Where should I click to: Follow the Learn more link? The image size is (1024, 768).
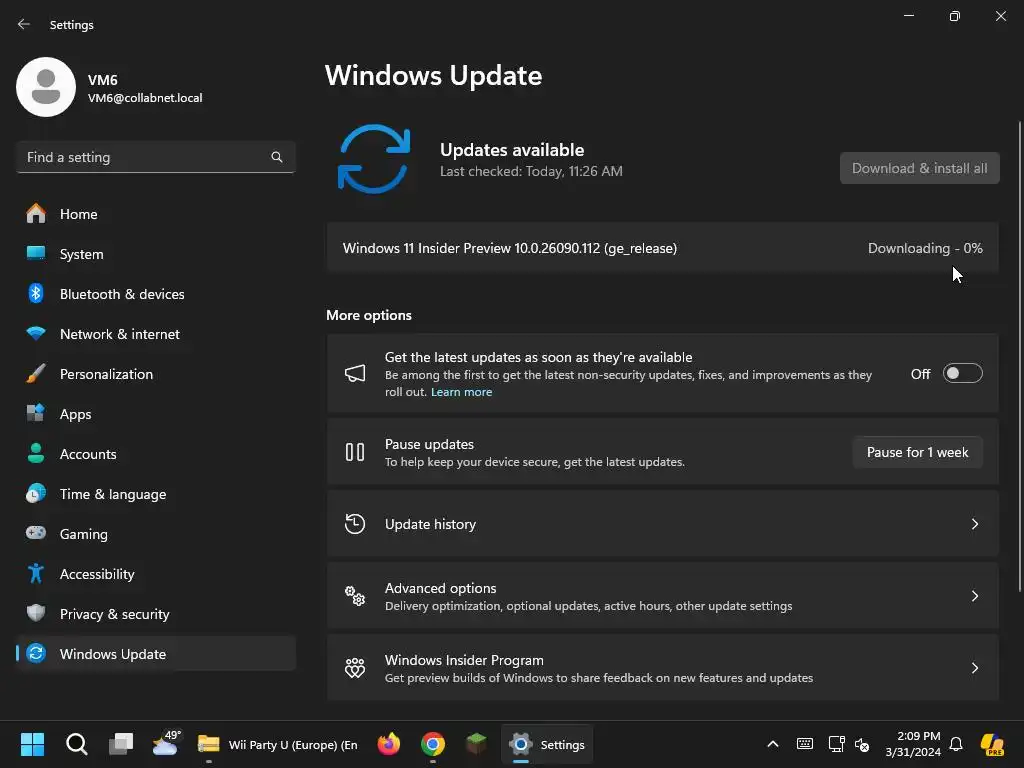(x=461, y=392)
